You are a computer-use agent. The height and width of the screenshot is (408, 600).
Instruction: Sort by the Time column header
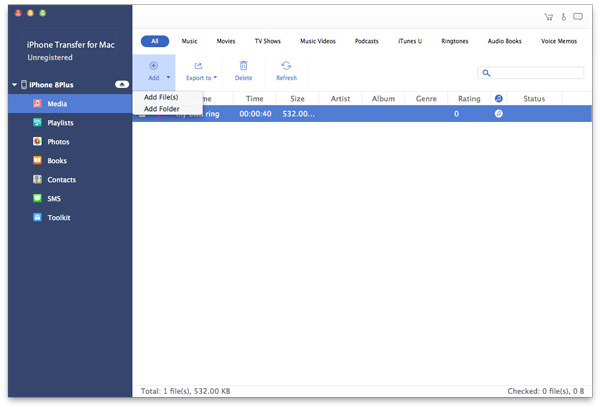(254, 99)
